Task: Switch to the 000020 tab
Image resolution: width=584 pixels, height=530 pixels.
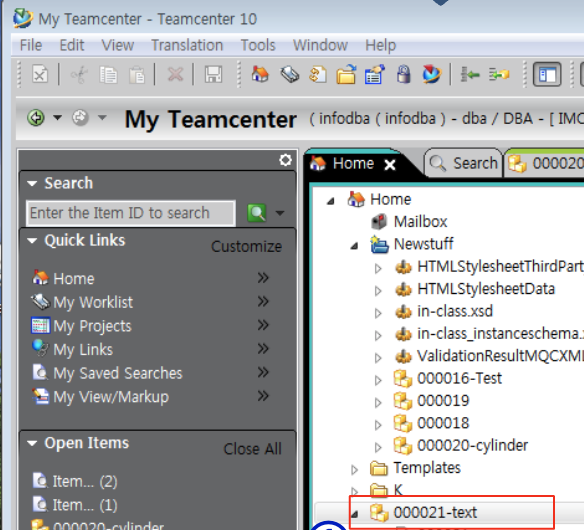Action: [545, 163]
